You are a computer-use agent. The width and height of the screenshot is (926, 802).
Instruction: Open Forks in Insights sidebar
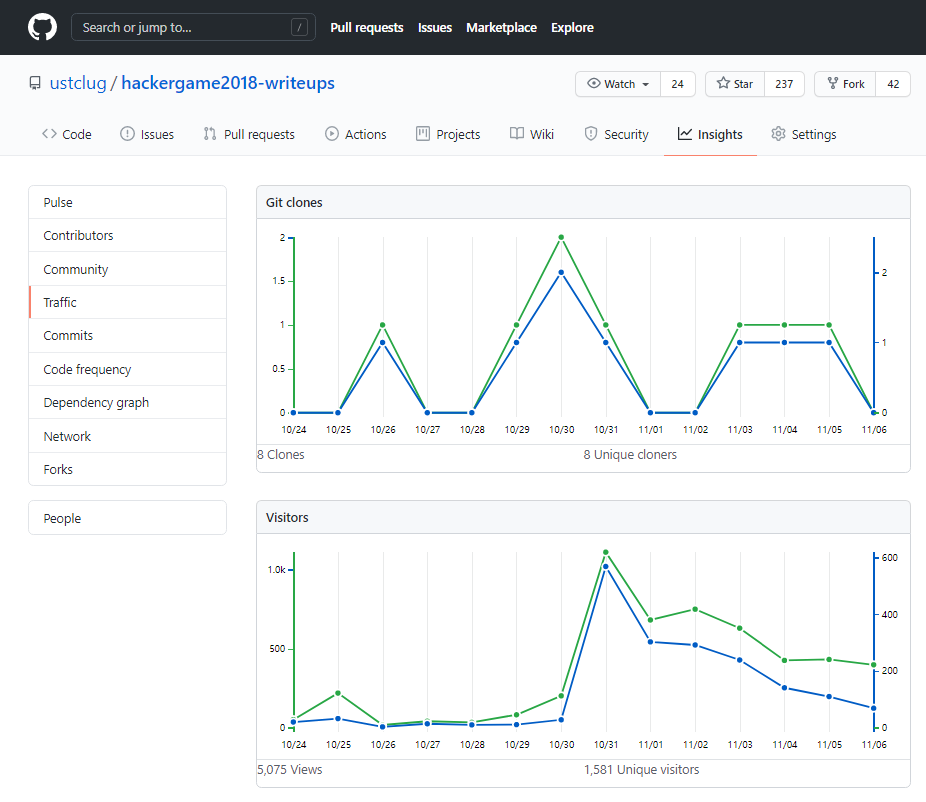pyautogui.click(x=128, y=470)
